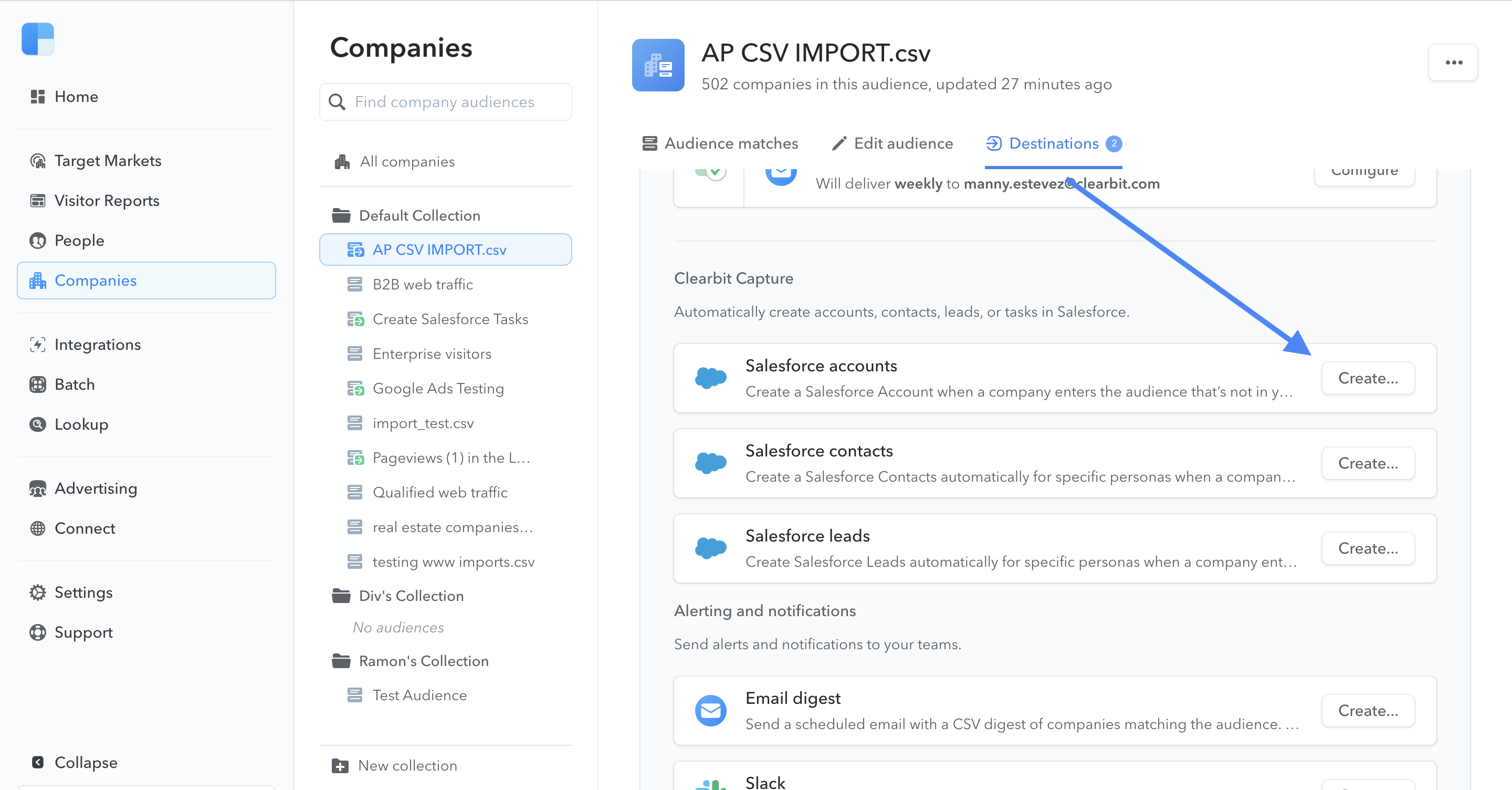Switch to Edit audience tab
This screenshot has height=790, width=1512.
pyautogui.click(x=892, y=143)
